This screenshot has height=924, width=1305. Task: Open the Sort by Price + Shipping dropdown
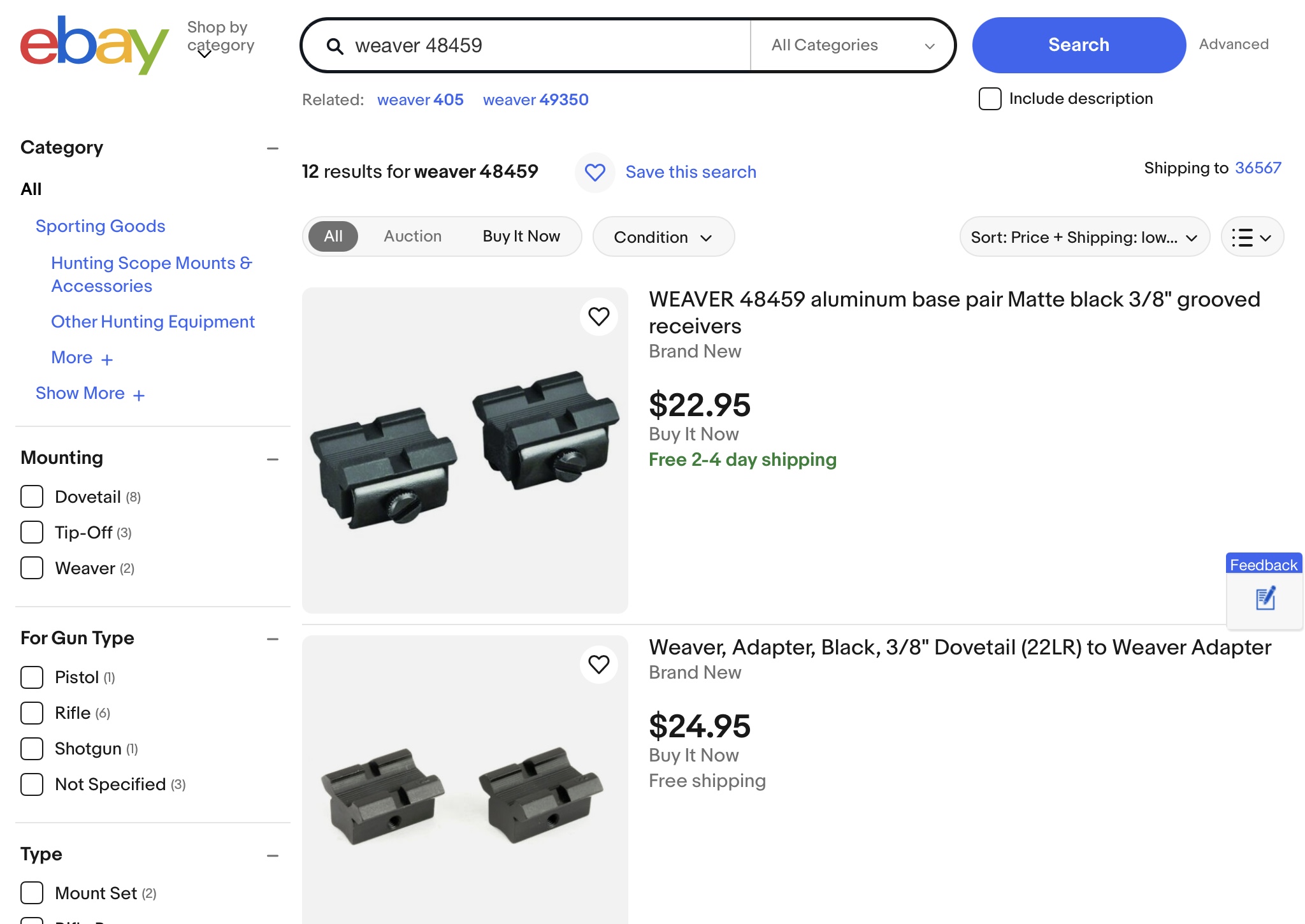pos(1083,237)
